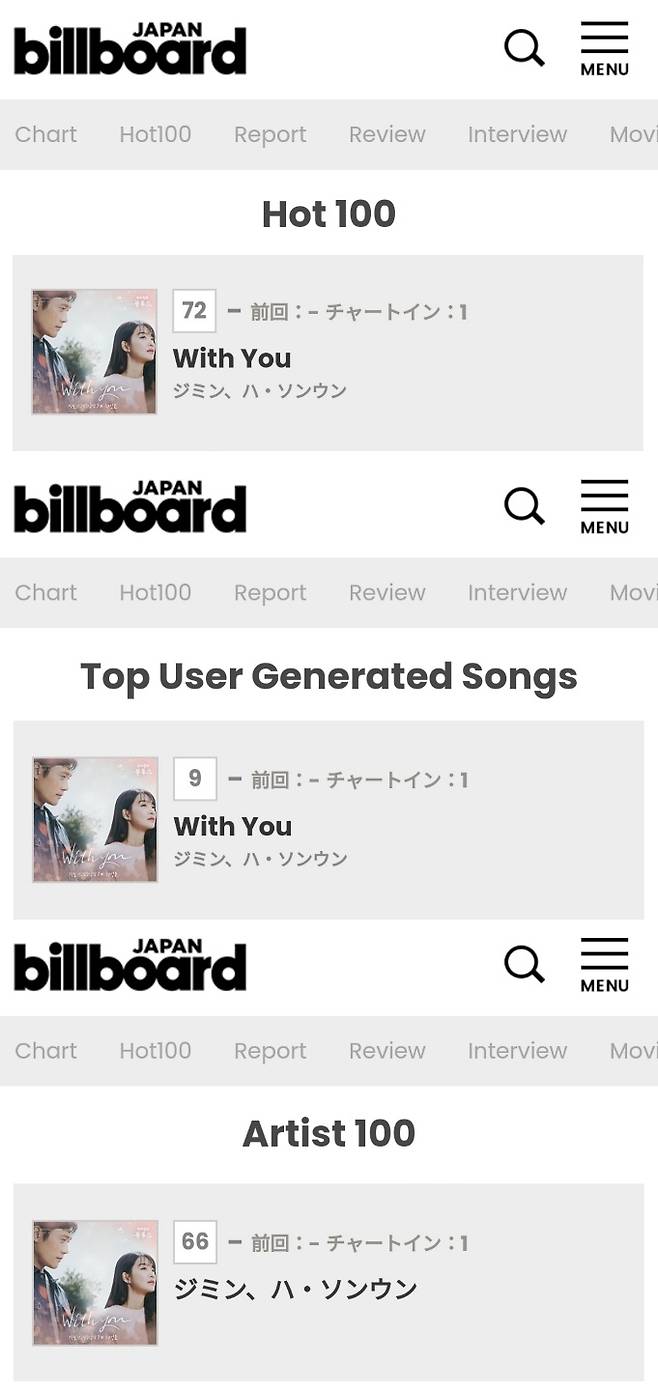
Task: Open With You song title ranked 72
Action: point(232,358)
